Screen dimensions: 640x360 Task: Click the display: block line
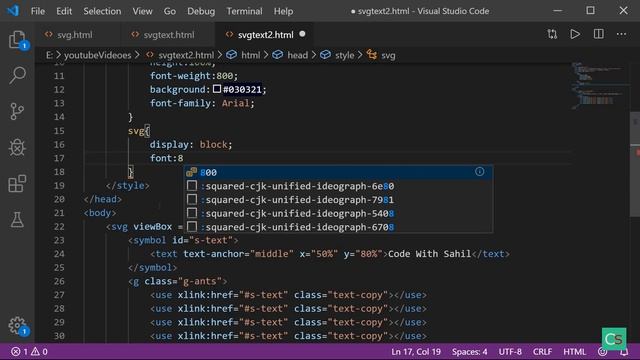(x=191, y=144)
